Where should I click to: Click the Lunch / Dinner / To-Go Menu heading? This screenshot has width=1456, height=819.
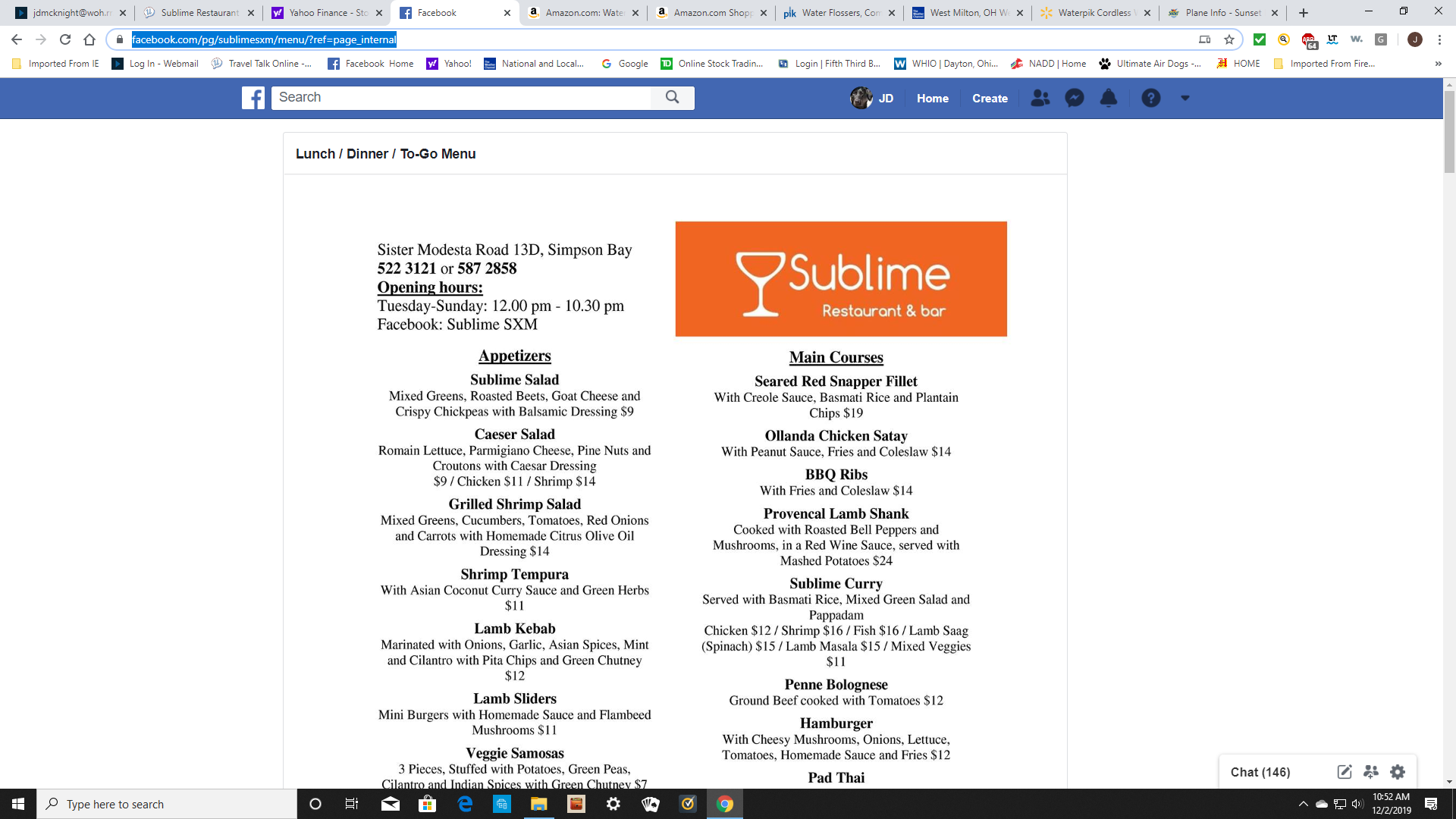tap(385, 154)
